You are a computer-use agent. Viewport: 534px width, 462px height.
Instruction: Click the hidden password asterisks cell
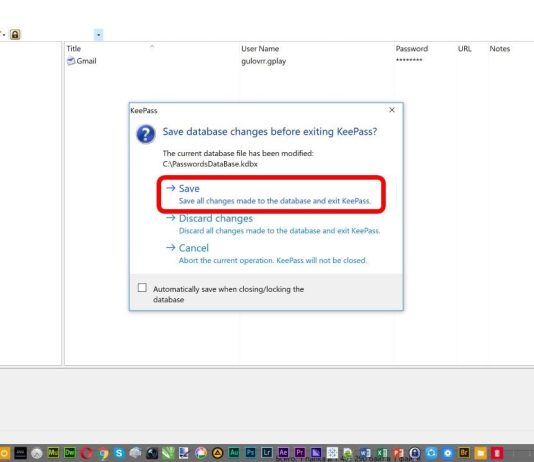click(409, 60)
